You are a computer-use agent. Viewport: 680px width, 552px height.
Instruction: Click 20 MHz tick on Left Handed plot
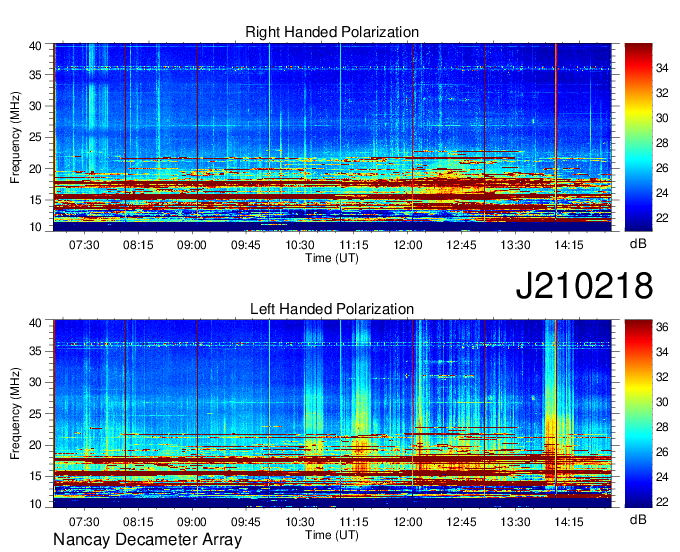coord(36,445)
